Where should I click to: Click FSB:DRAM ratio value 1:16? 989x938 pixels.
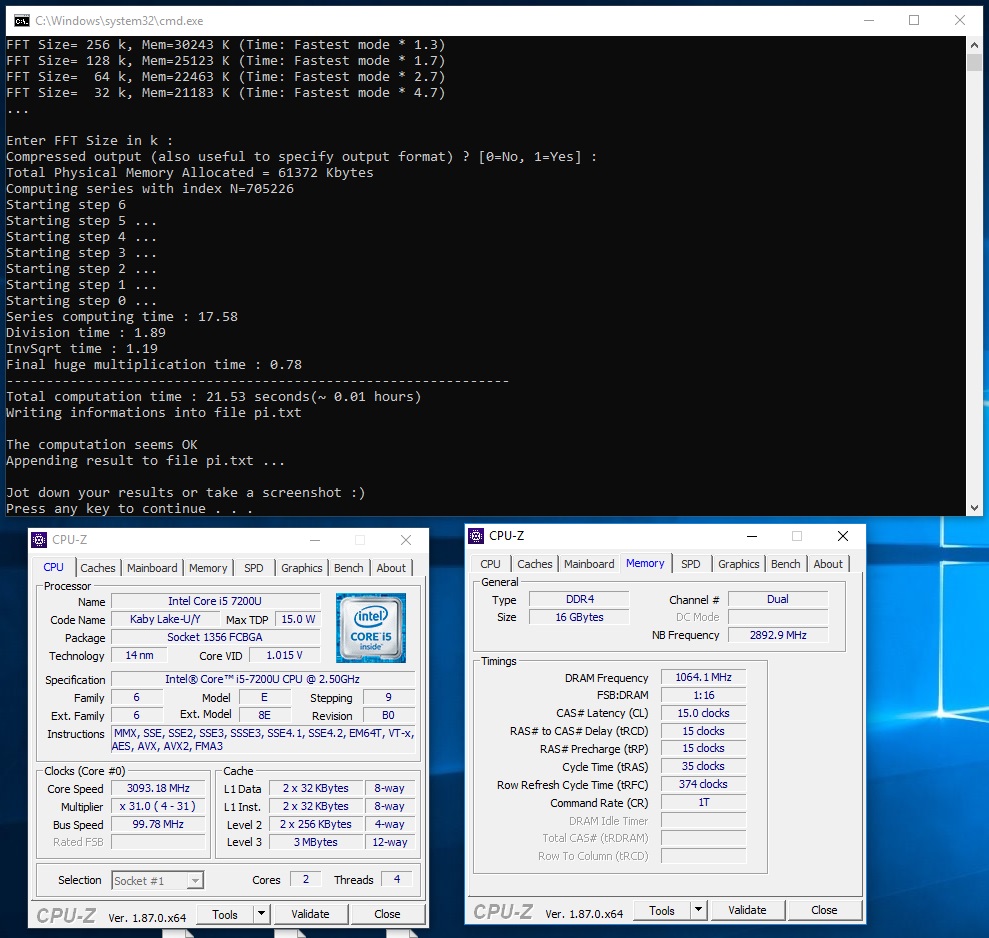coord(703,695)
